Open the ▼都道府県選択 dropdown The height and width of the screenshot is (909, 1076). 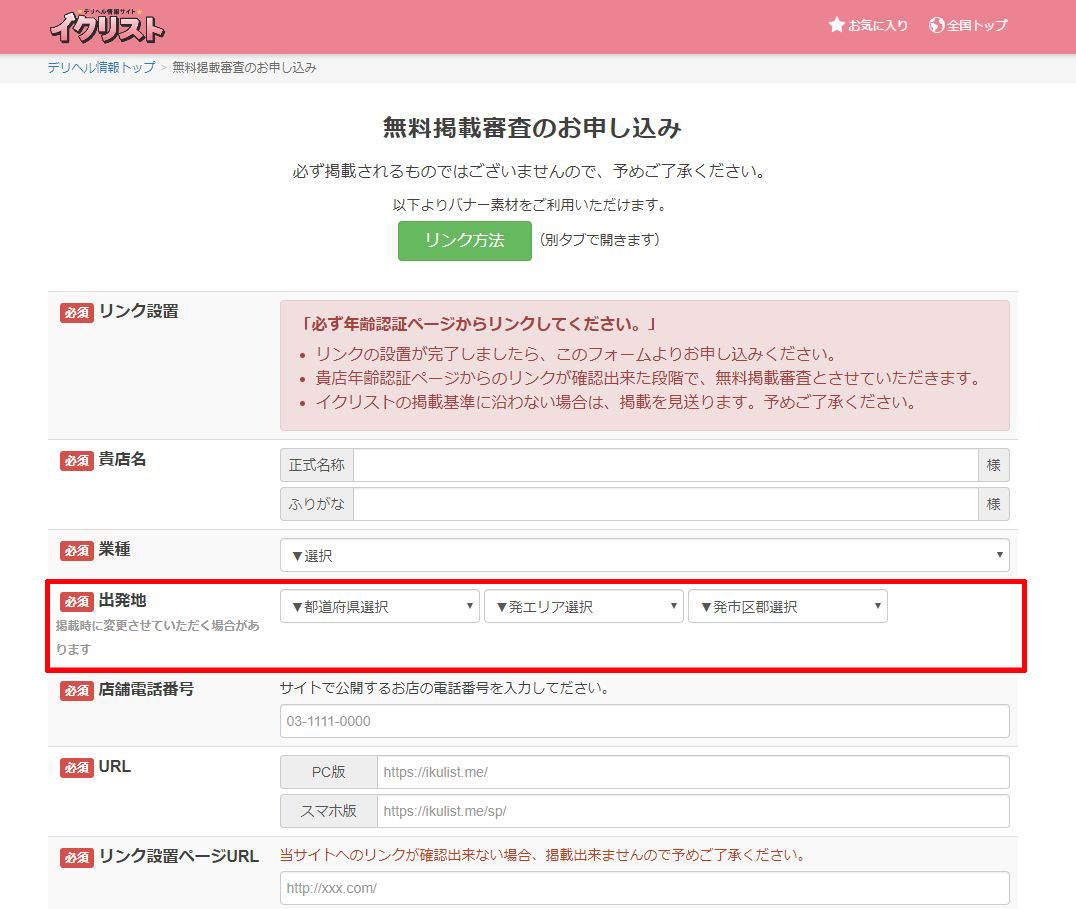(379, 607)
